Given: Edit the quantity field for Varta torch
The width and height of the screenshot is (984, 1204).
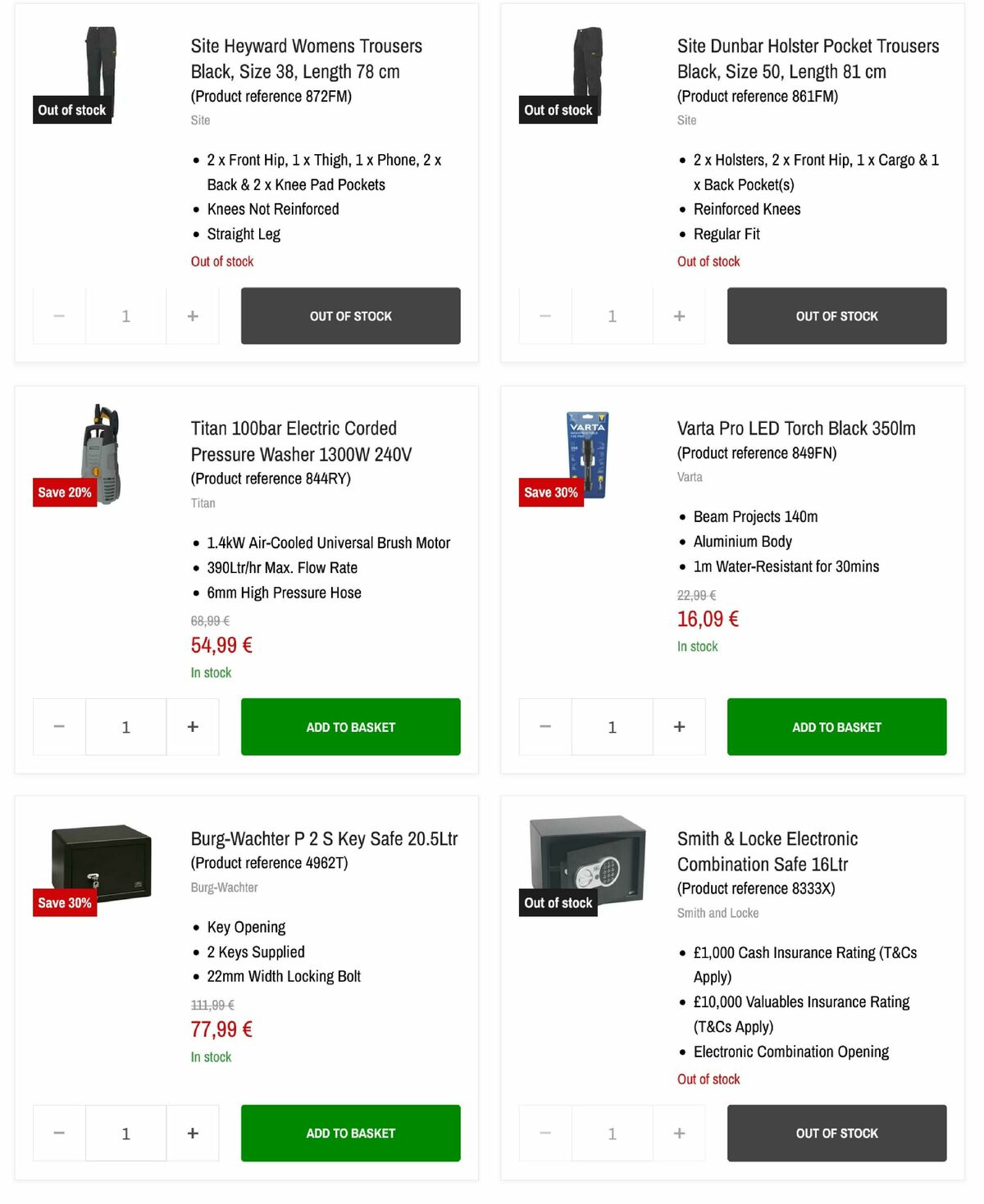Looking at the screenshot, I should (612, 726).
